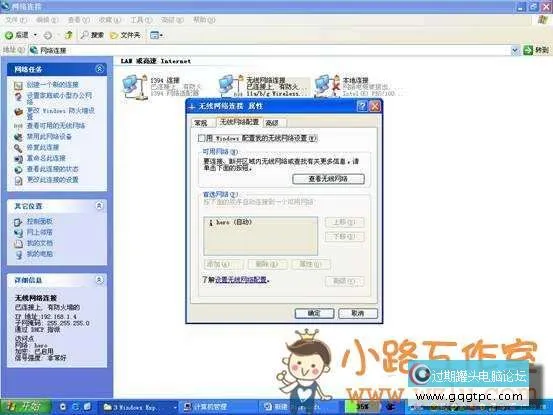The image size is (553, 415).
Task: Cancel dialog with 取消 button
Action: (x=358, y=313)
